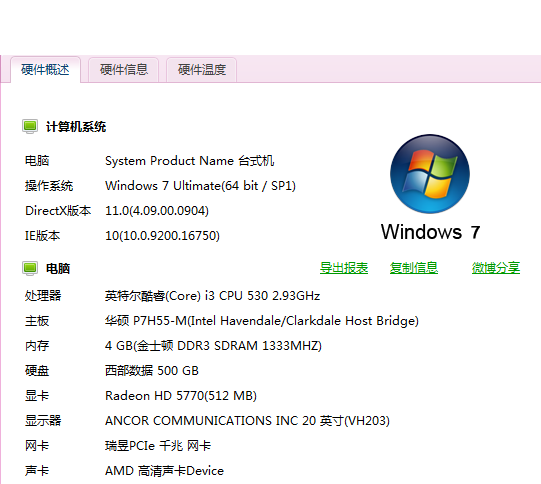
Task: Click the 'Windows 7' caption under the logo
Action: click(x=430, y=231)
